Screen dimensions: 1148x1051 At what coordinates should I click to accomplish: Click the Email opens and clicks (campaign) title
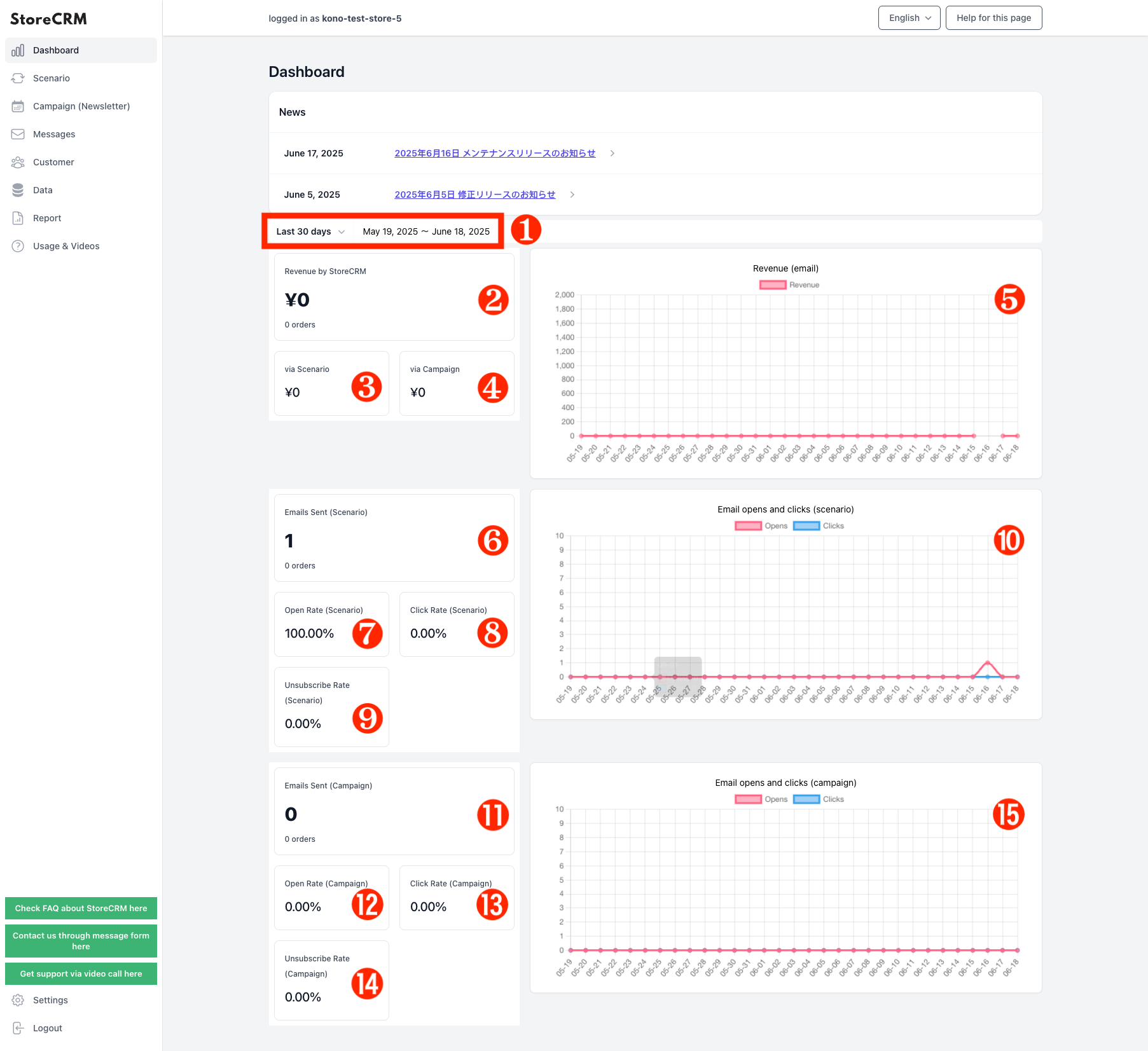785,783
